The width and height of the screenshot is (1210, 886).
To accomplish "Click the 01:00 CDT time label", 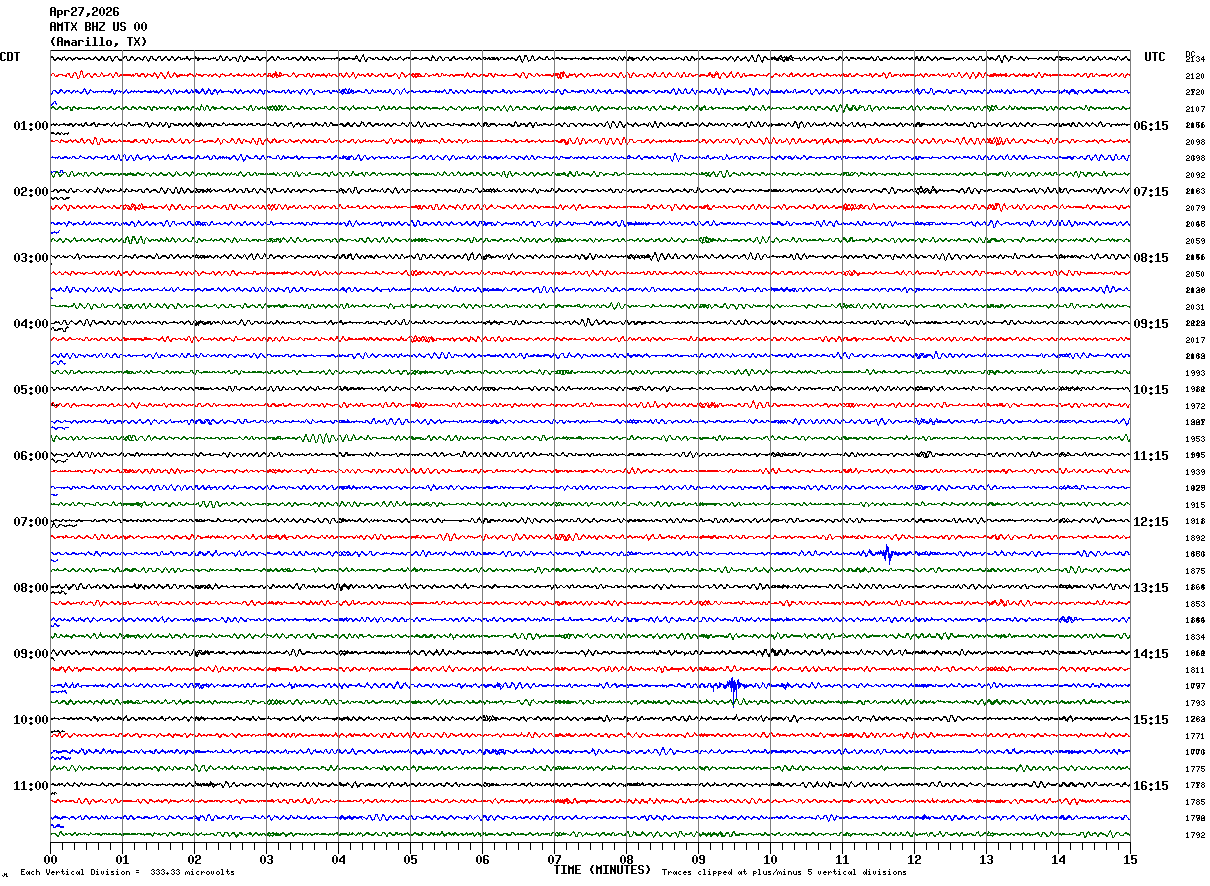I will pos(30,126).
